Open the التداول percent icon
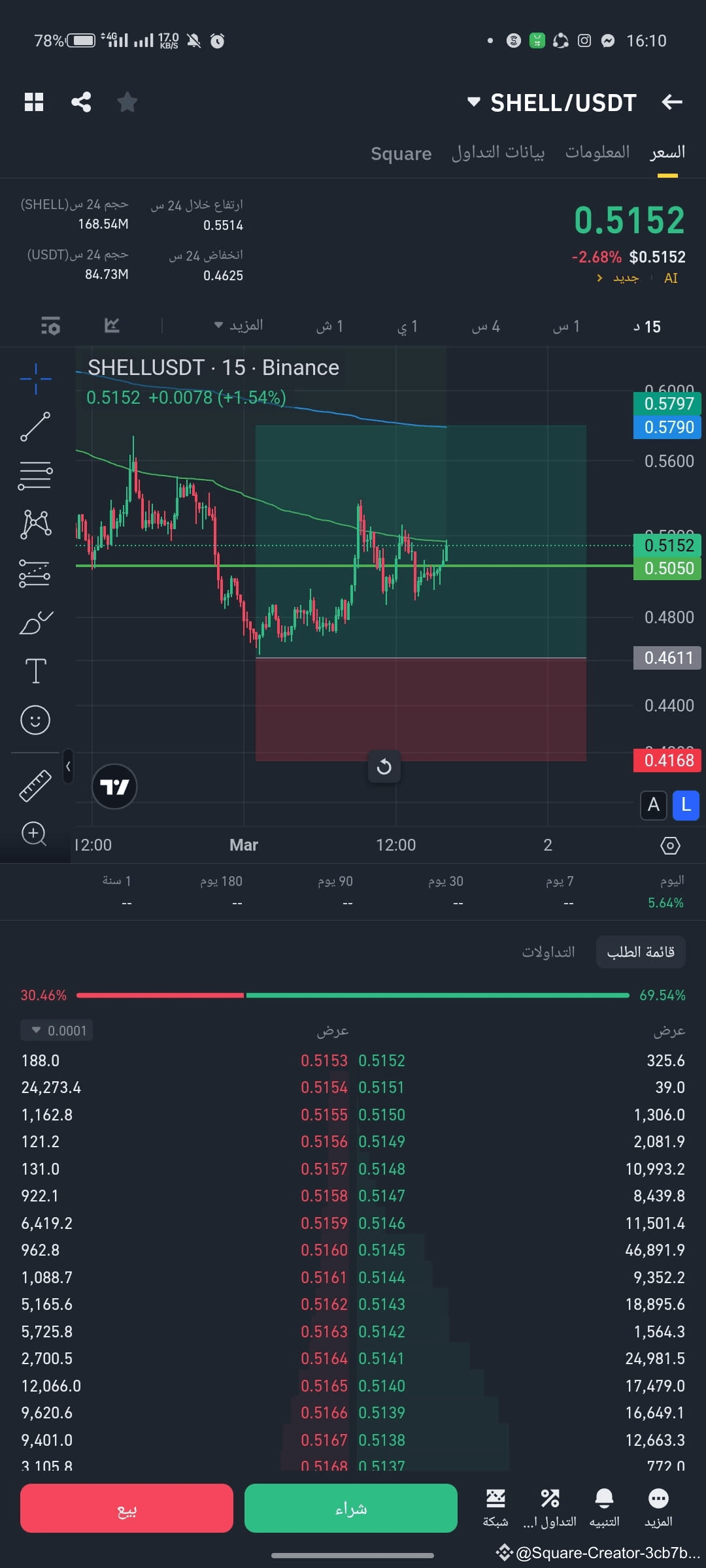706x1568 pixels. (550, 1507)
